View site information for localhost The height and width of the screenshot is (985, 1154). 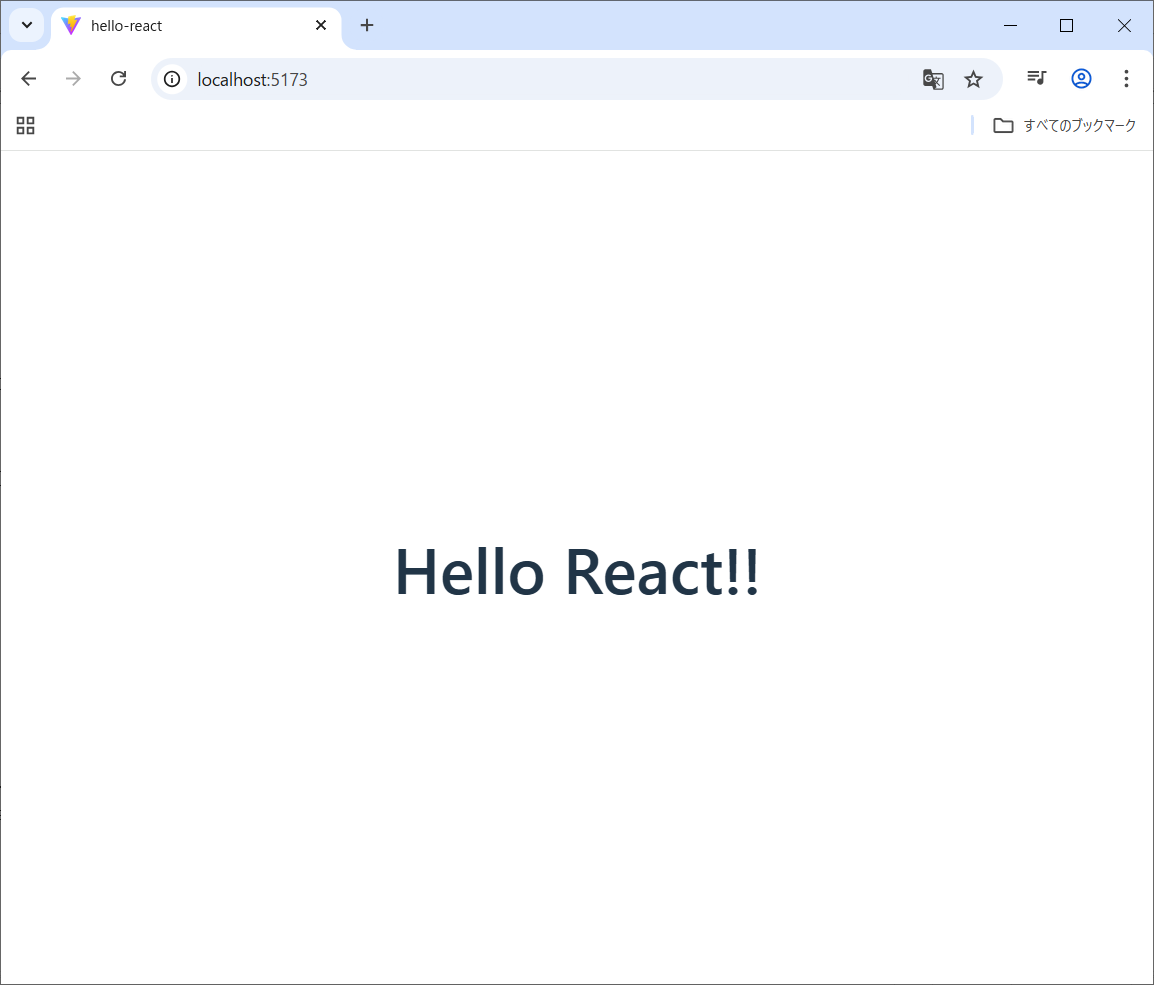pos(172,79)
